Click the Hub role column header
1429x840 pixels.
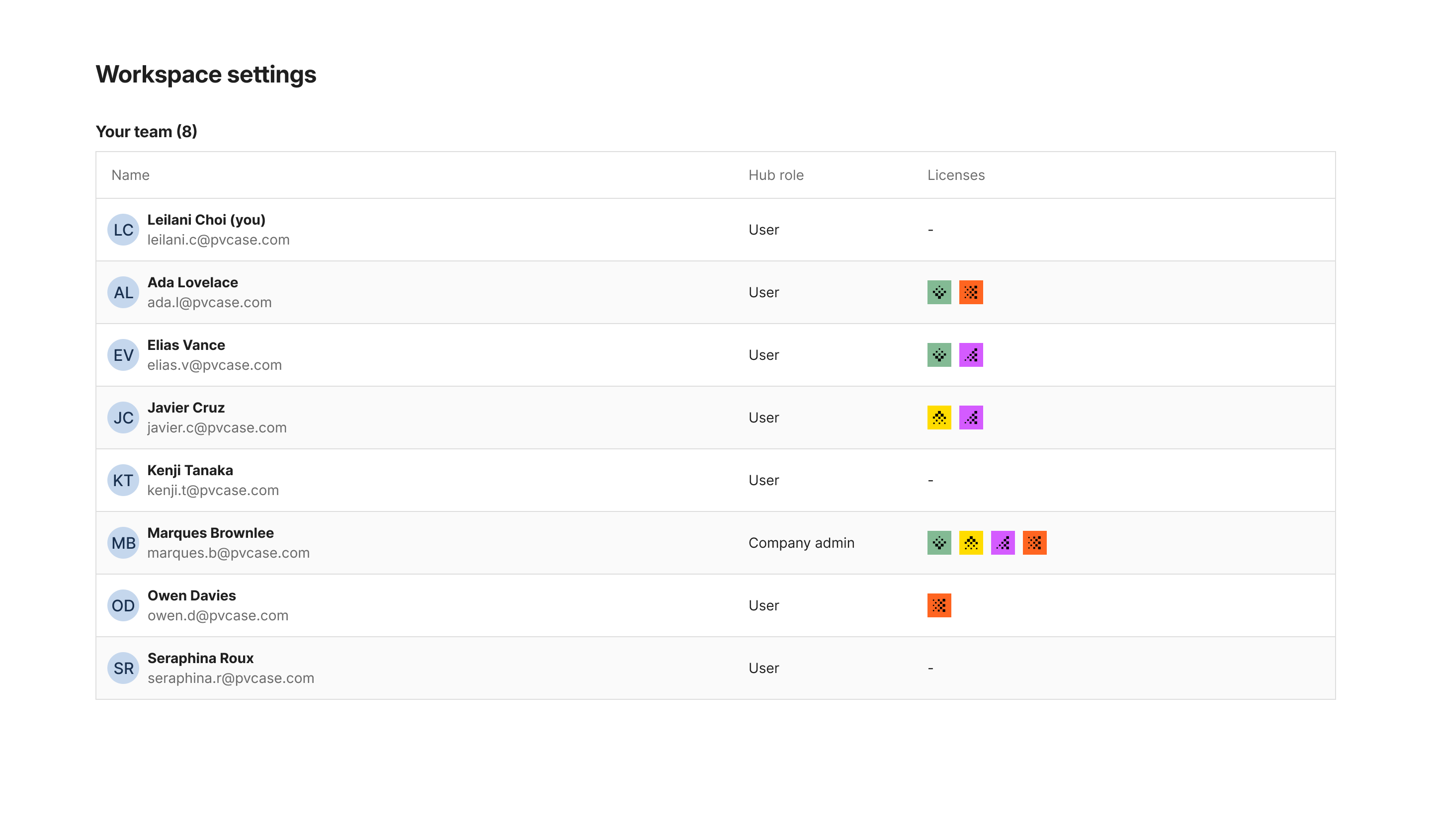tap(776, 174)
